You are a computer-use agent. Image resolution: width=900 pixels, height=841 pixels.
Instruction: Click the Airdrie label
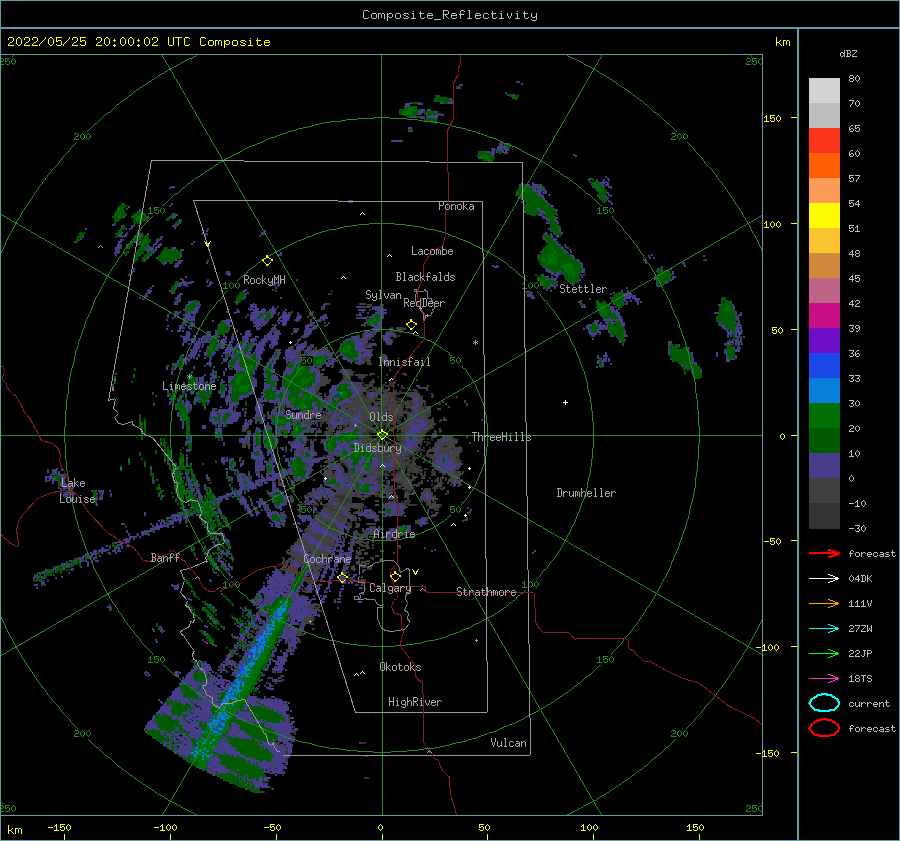394,534
